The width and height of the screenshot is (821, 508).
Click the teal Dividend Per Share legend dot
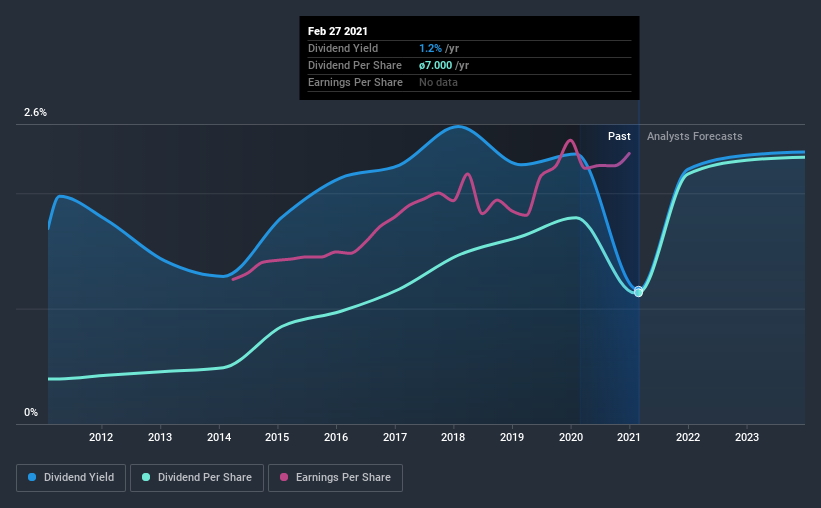[146, 477]
